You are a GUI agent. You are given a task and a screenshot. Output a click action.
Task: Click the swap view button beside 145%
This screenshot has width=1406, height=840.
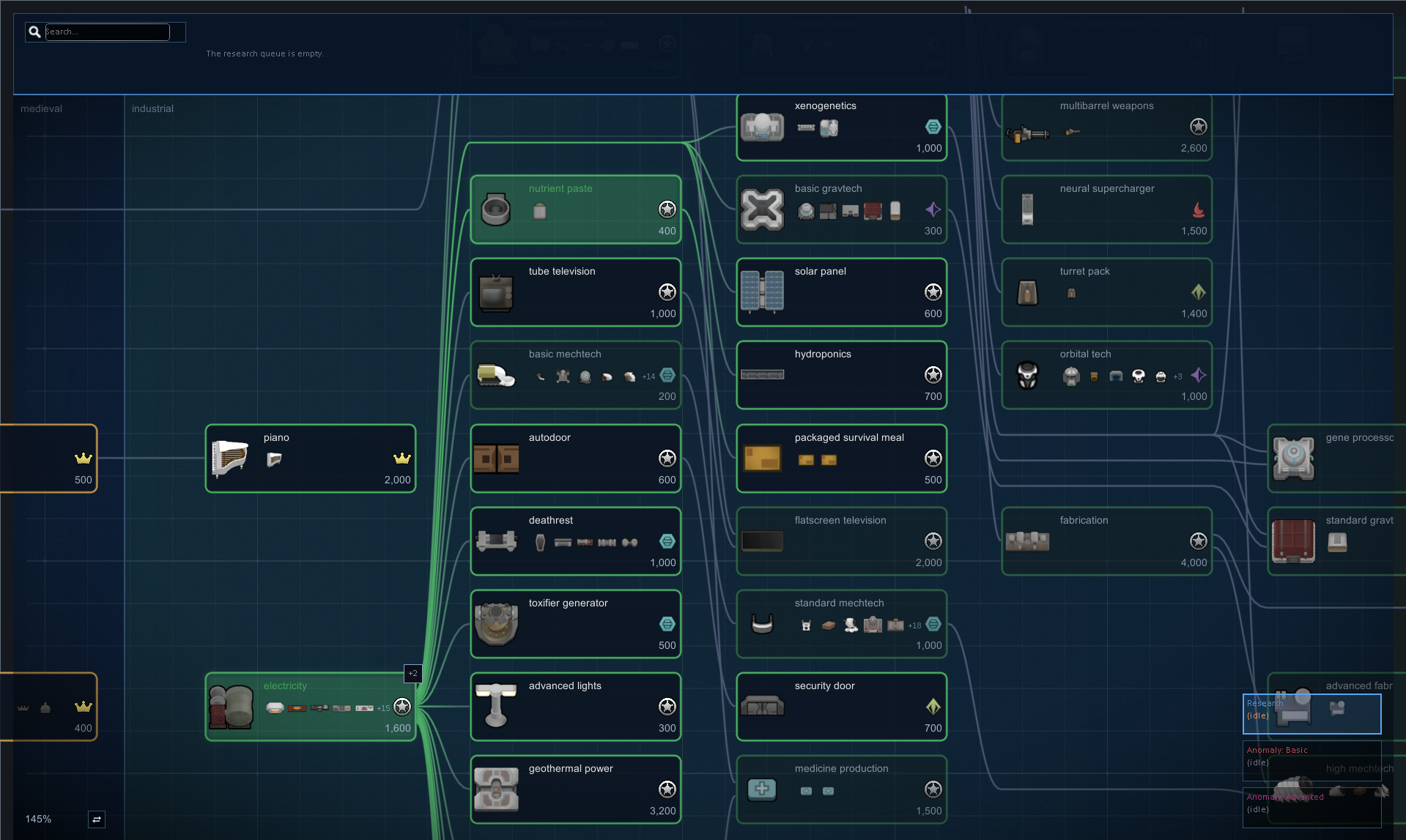tap(97, 819)
